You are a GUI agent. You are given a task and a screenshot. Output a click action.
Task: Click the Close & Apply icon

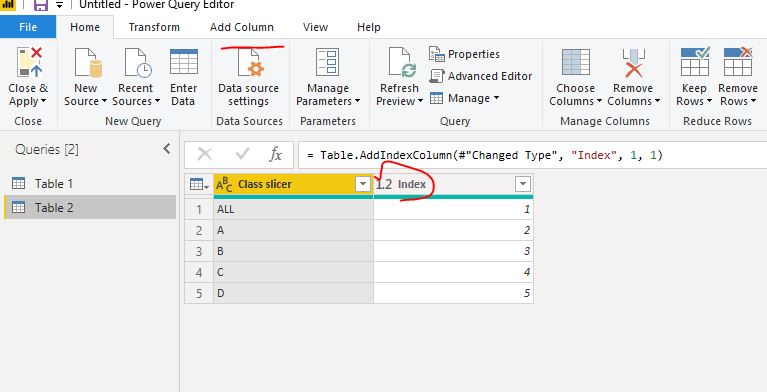pos(28,63)
